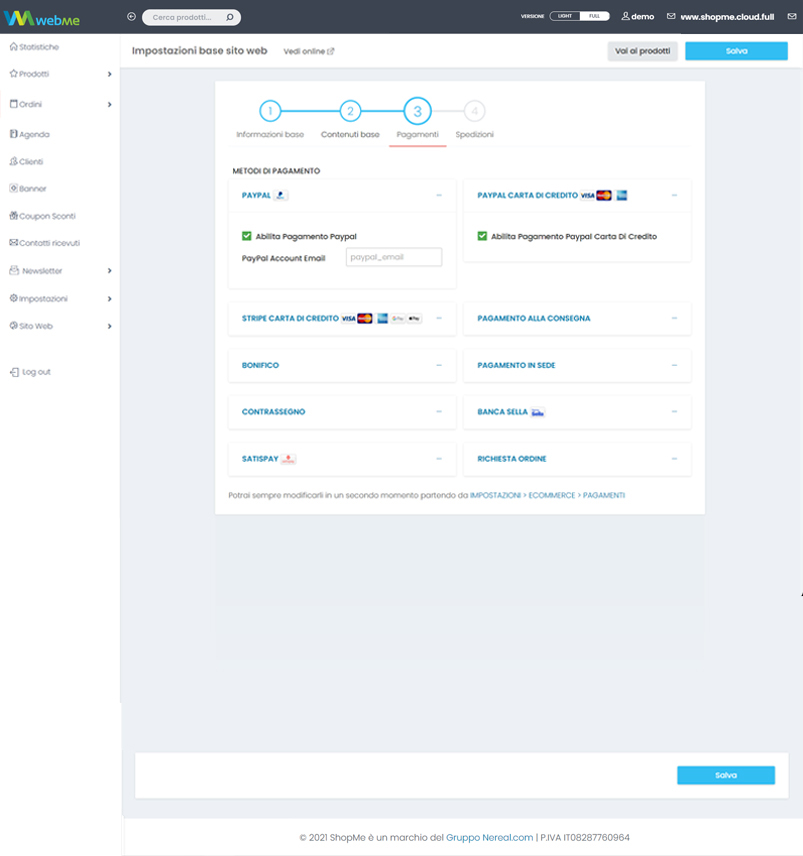803x856 pixels.
Task: Click the Vai ai prodotti button
Action: [642, 51]
